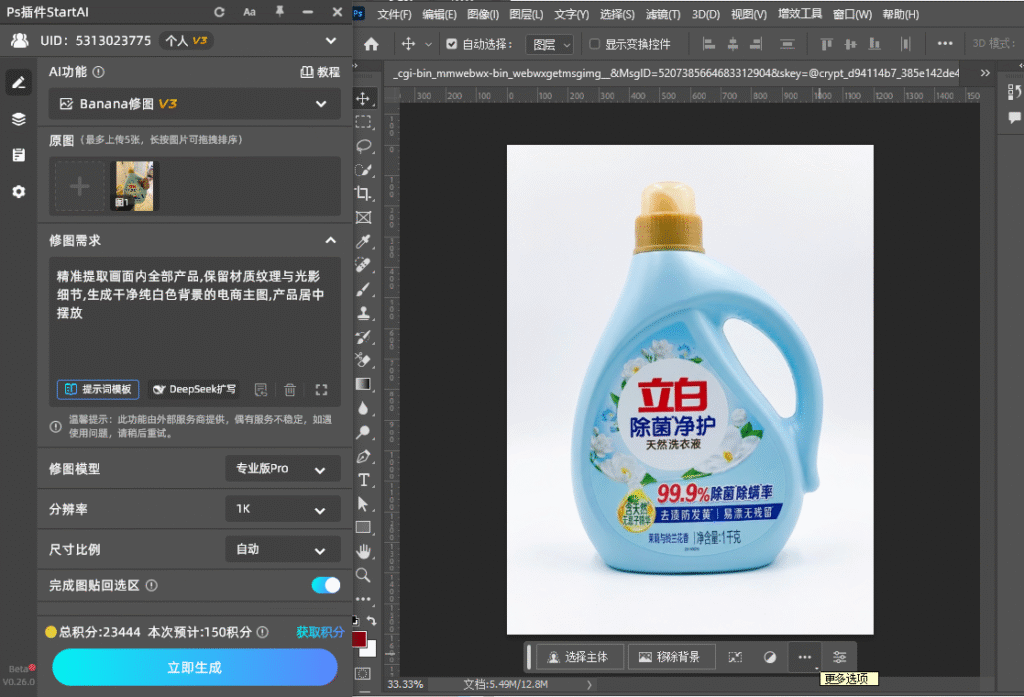Select the Type tool

point(363,480)
